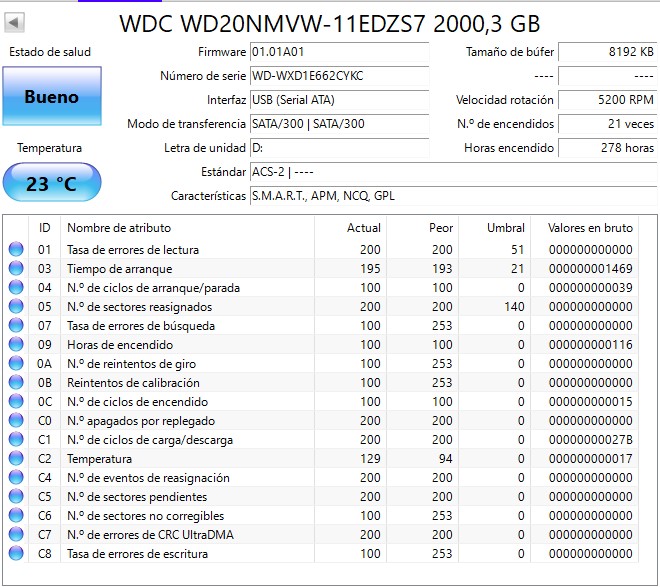Select the N.º de sectores reasignados row

coord(322,306)
